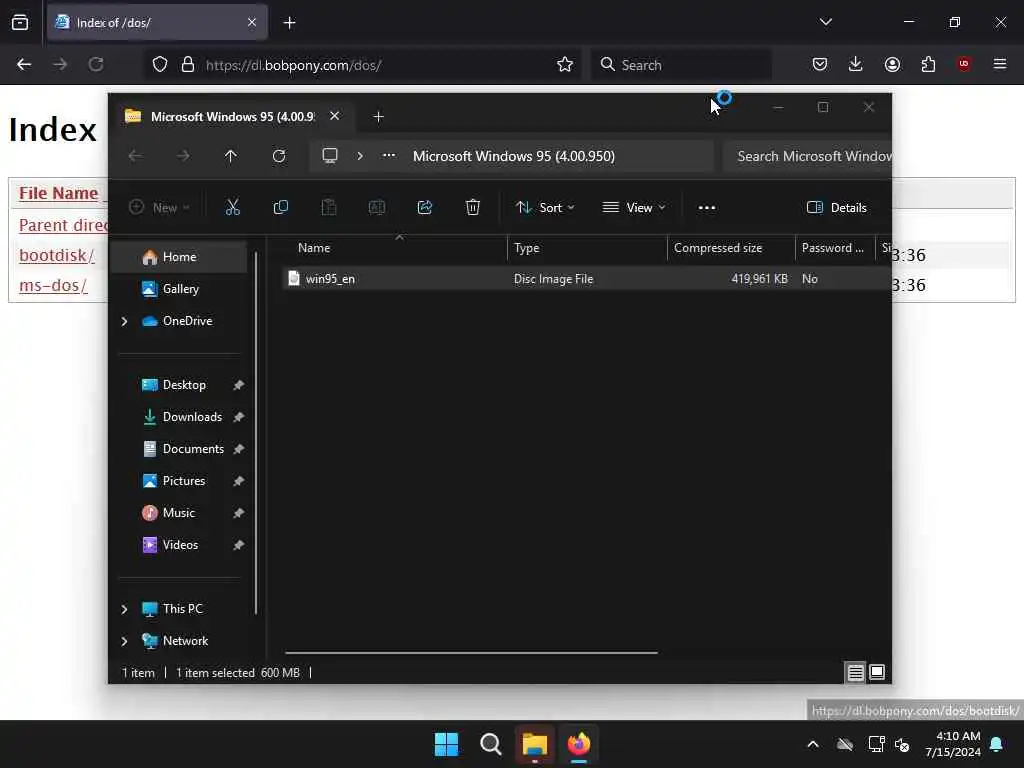The width and height of the screenshot is (1024, 768).
Task: Select This PC in navigation pane
Action: click(182, 609)
